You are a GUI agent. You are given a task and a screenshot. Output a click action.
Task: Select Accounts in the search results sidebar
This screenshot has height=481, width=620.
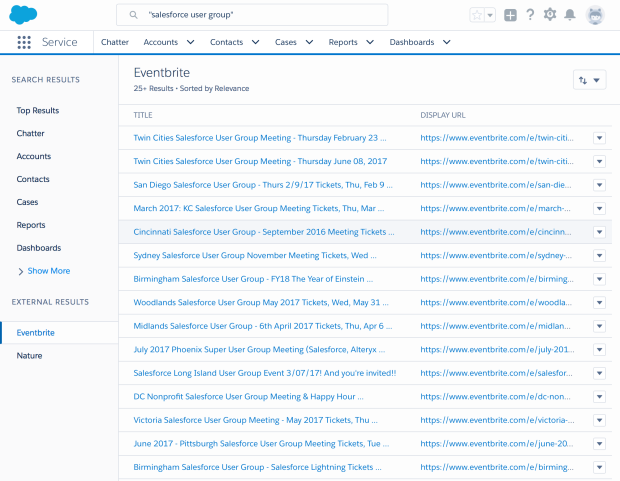(x=34, y=156)
